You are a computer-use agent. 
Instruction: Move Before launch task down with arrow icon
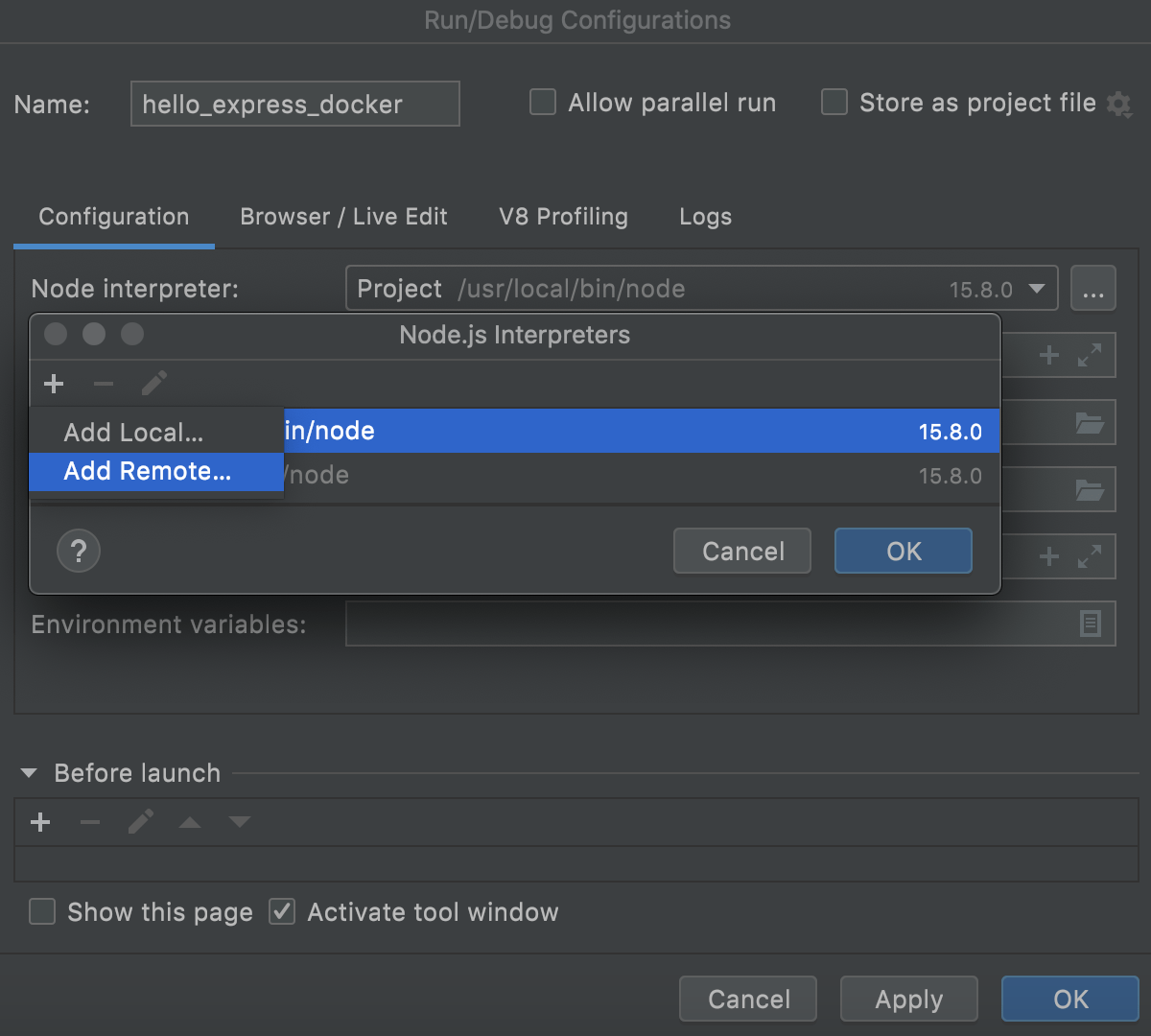pos(239,822)
